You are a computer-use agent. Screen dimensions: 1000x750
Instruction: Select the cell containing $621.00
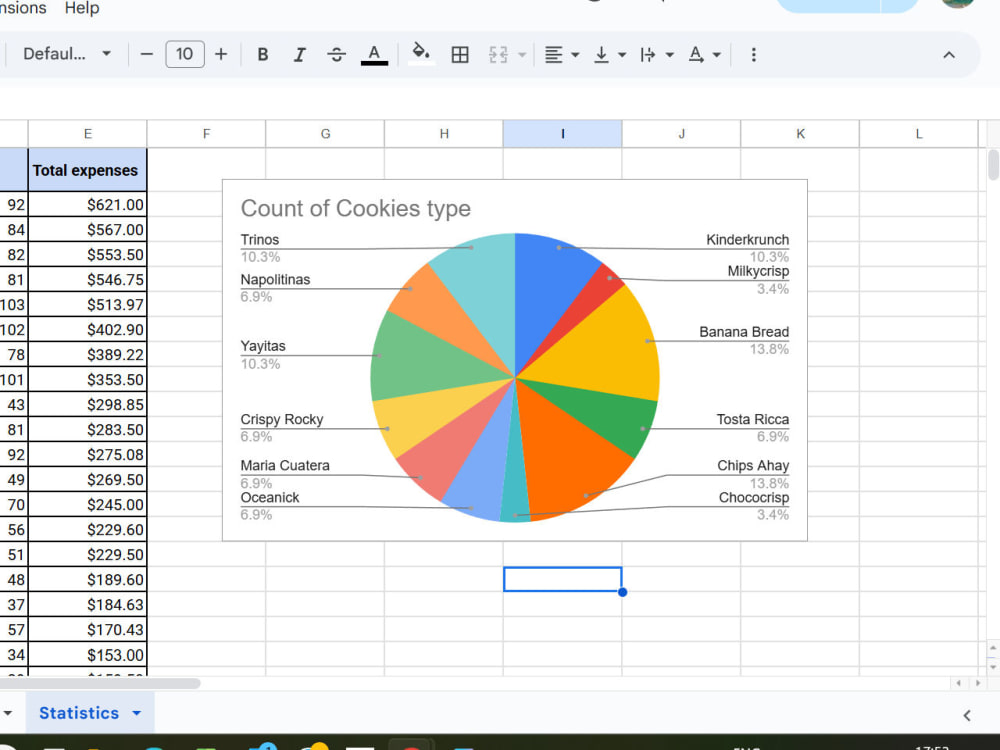(x=88, y=205)
